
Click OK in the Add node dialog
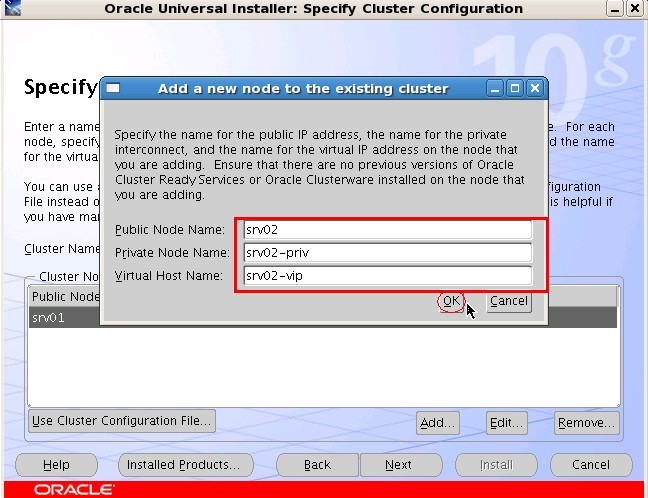pyautogui.click(x=451, y=301)
